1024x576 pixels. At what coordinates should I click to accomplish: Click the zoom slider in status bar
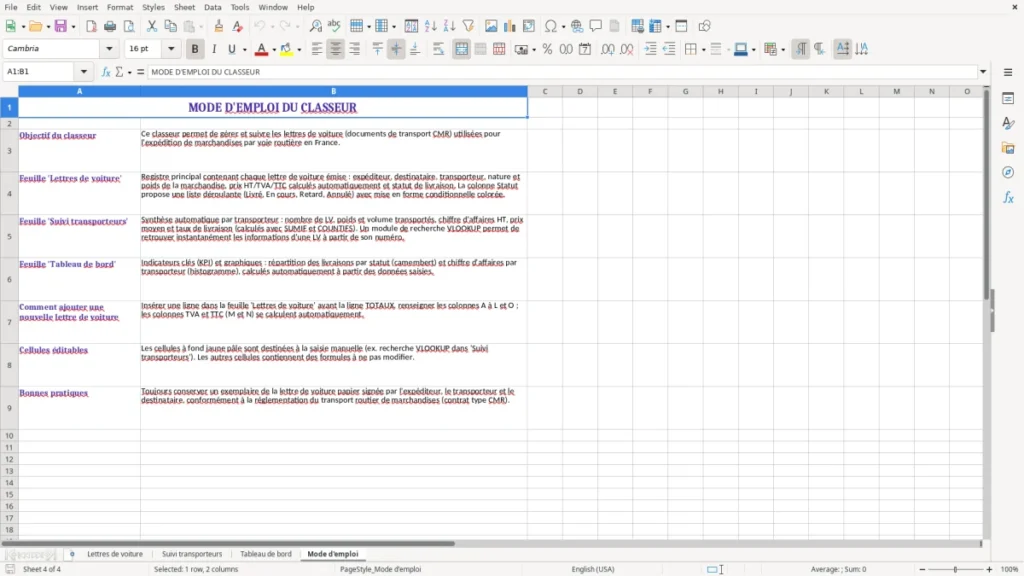coord(955,569)
